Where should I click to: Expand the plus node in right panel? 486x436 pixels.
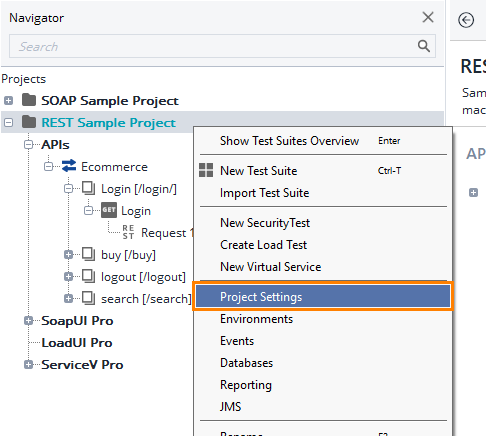pos(473,192)
